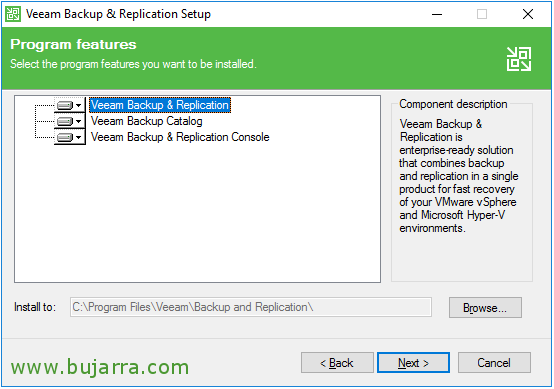
Task: Cancel the setup wizard
Action: 494,363
